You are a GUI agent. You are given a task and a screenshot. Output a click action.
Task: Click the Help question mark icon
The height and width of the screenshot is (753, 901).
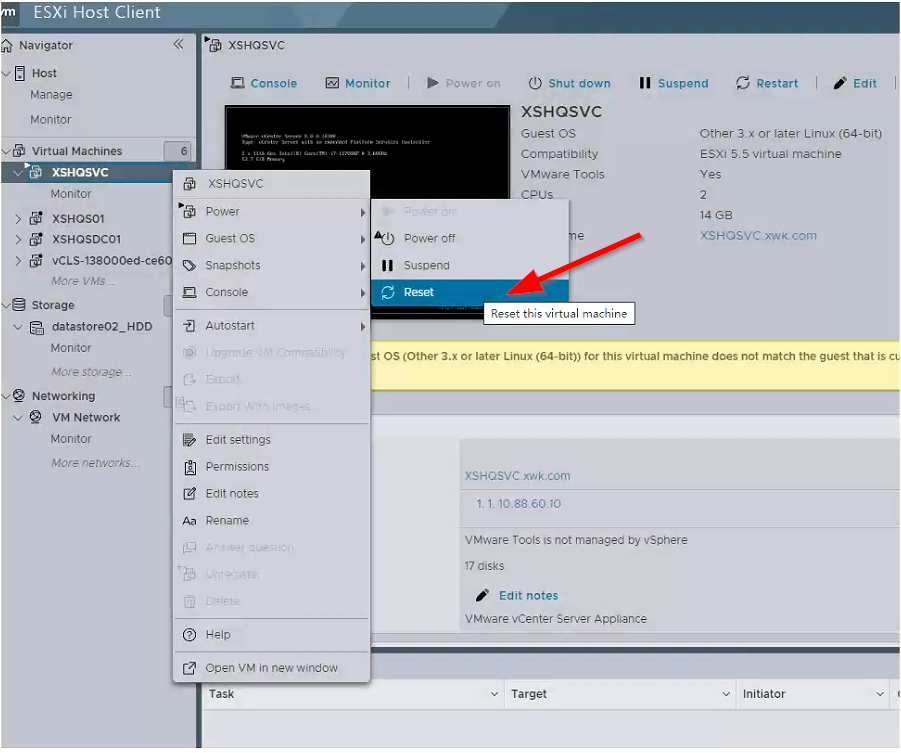(189, 635)
